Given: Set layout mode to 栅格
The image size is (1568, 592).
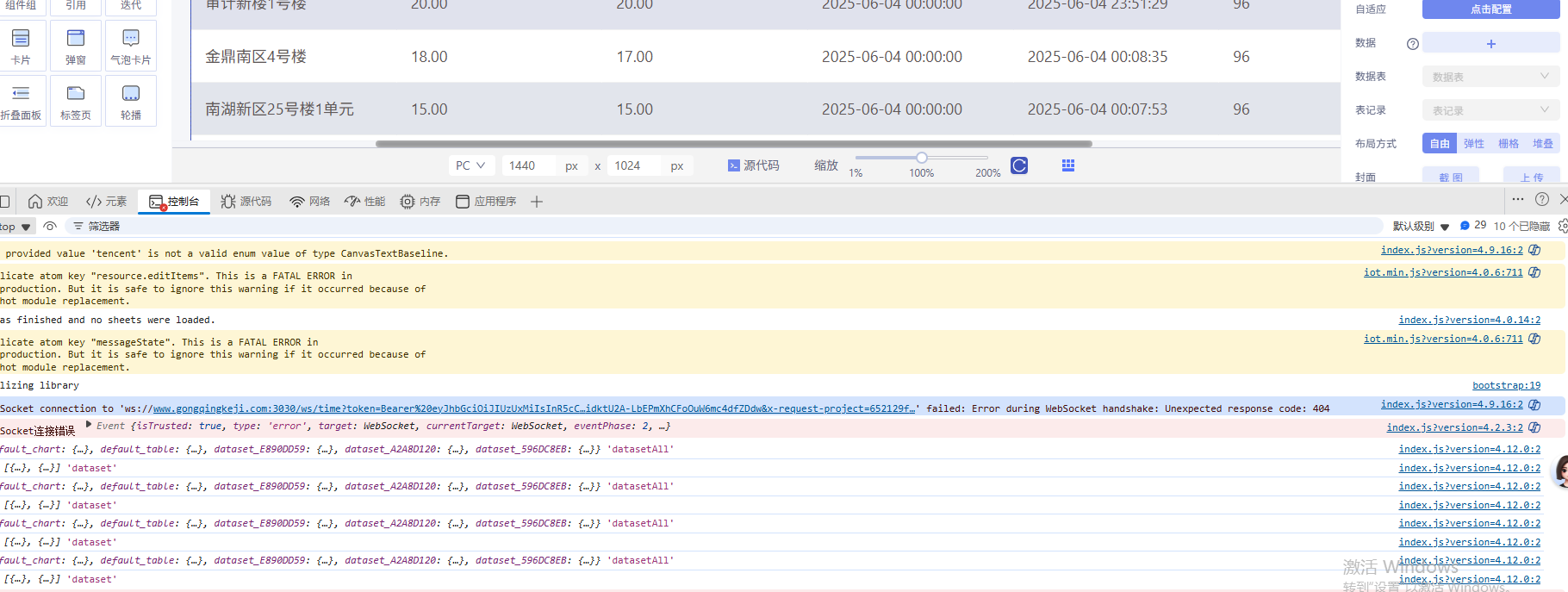Looking at the screenshot, I should [1509, 144].
